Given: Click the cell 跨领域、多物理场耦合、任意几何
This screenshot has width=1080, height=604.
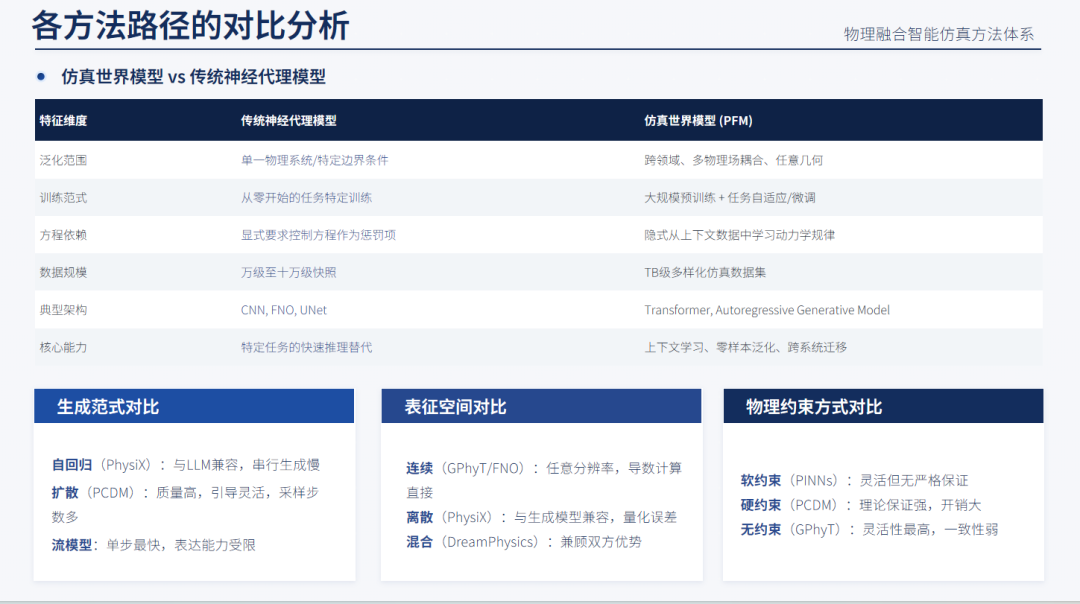Looking at the screenshot, I should tap(734, 160).
